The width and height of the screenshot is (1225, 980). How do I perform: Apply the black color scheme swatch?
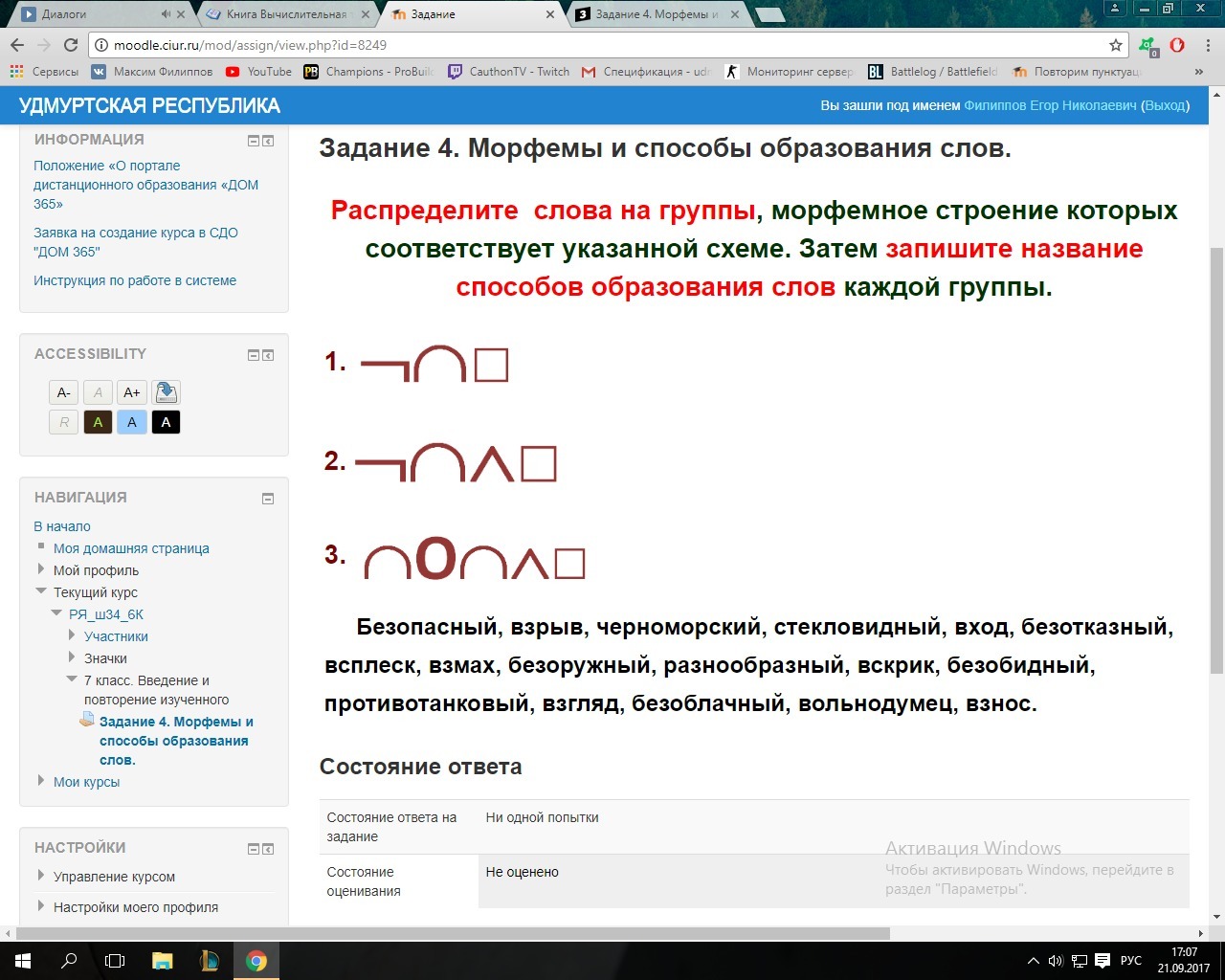(166, 422)
